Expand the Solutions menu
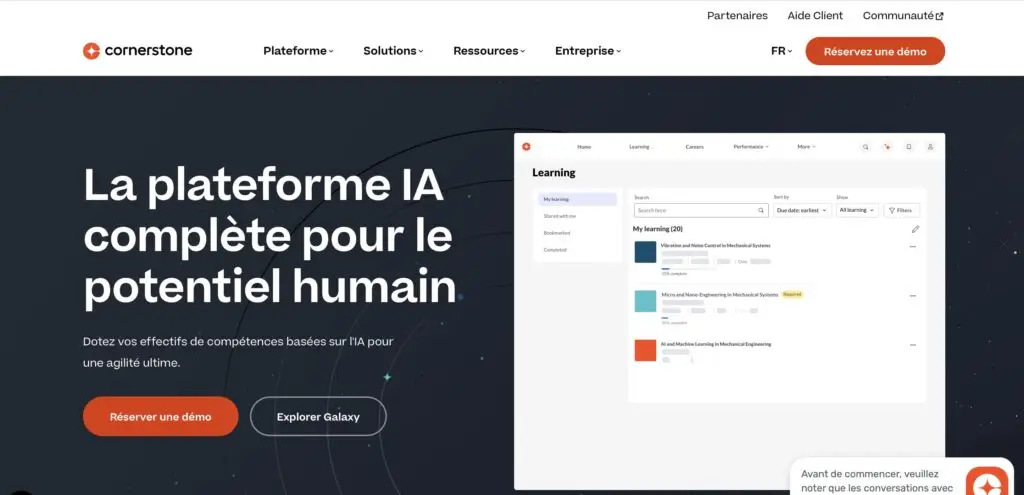Screen dimensions: 1024x495 [393, 51]
